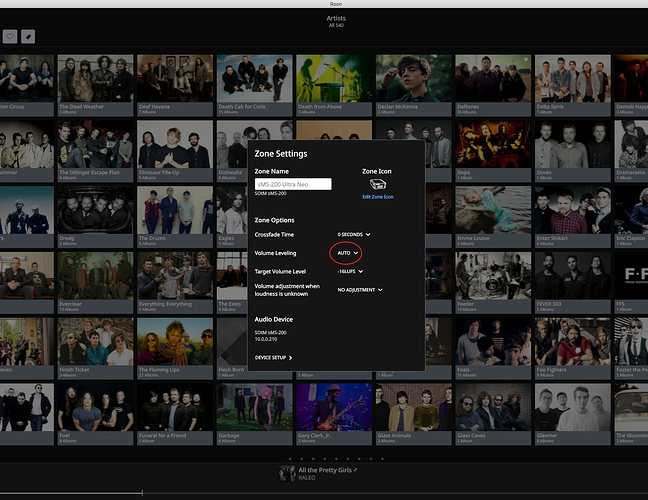The height and width of the screenshot is (500, 648).
Task: Click the Artists page heading
Action: (x=336, y=18)
